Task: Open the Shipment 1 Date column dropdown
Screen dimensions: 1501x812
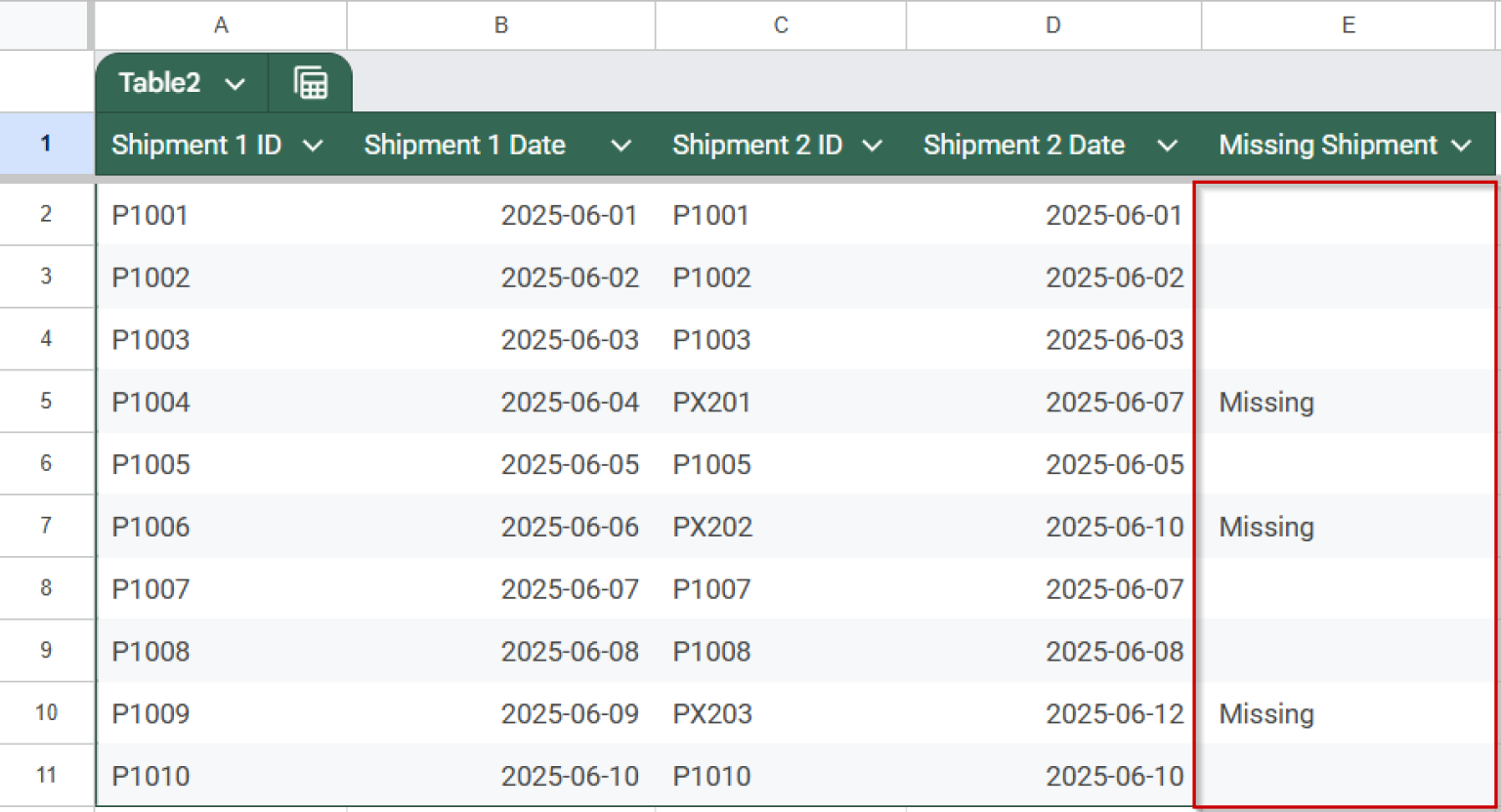Action: (622, 145)
